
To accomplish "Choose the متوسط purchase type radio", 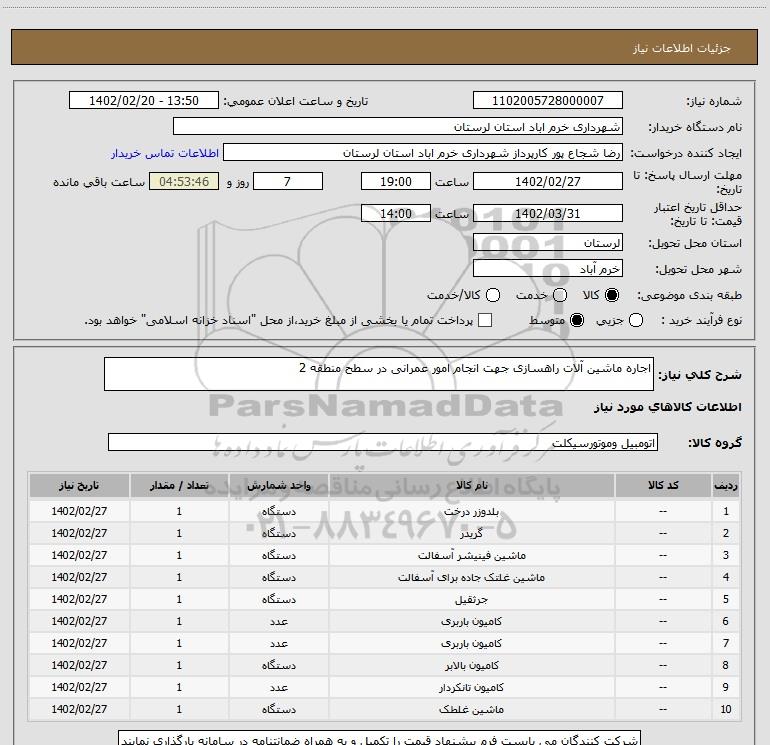I will click(577, 320).
